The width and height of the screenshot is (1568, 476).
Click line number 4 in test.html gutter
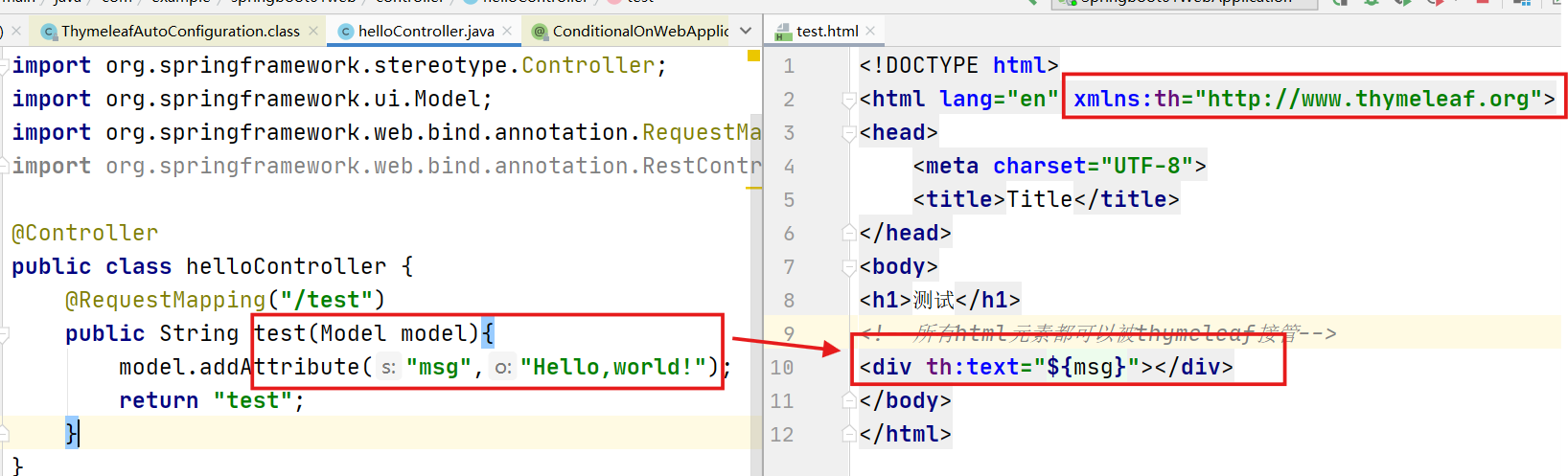pos(789,167)
